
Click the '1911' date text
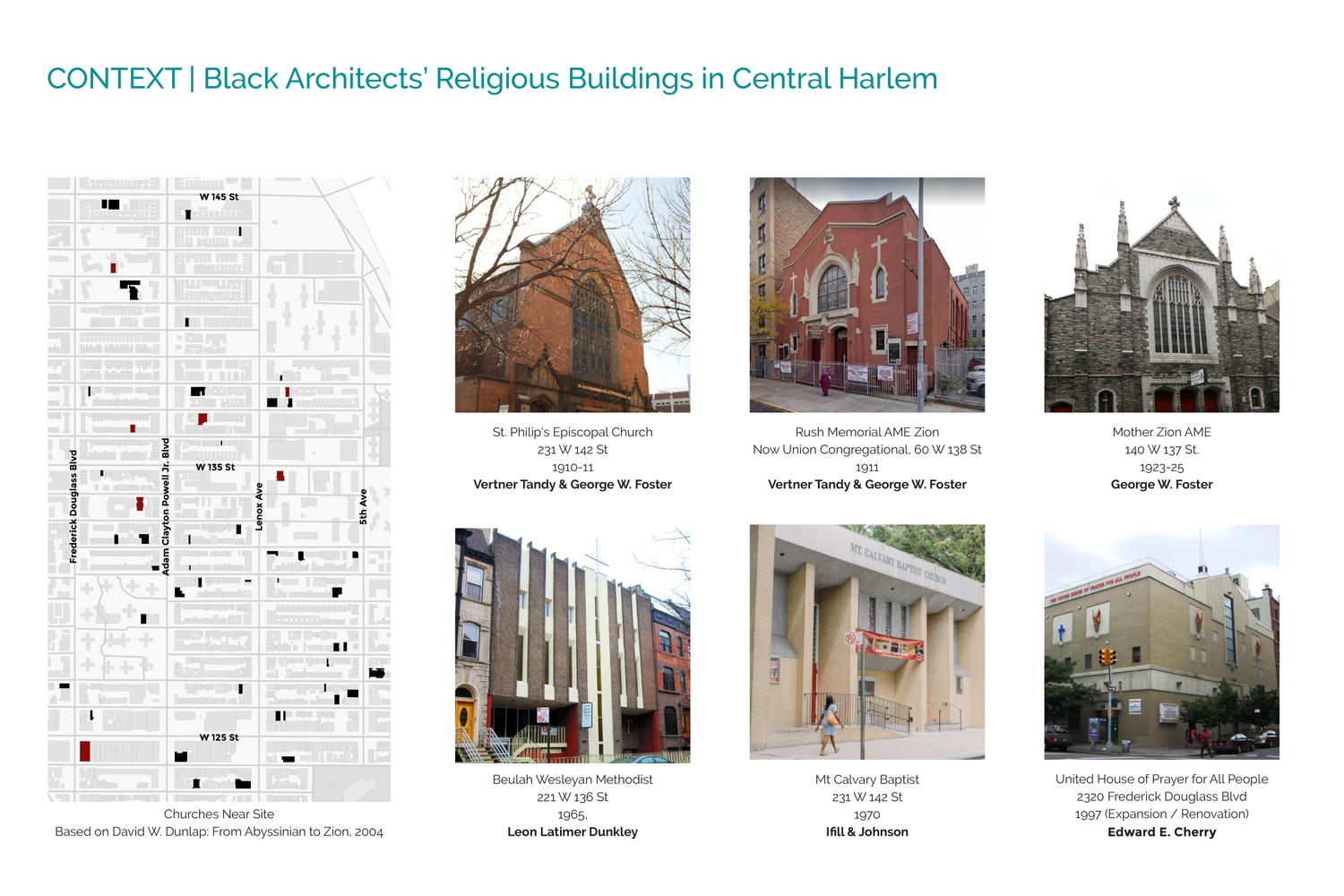pos(867,467)
